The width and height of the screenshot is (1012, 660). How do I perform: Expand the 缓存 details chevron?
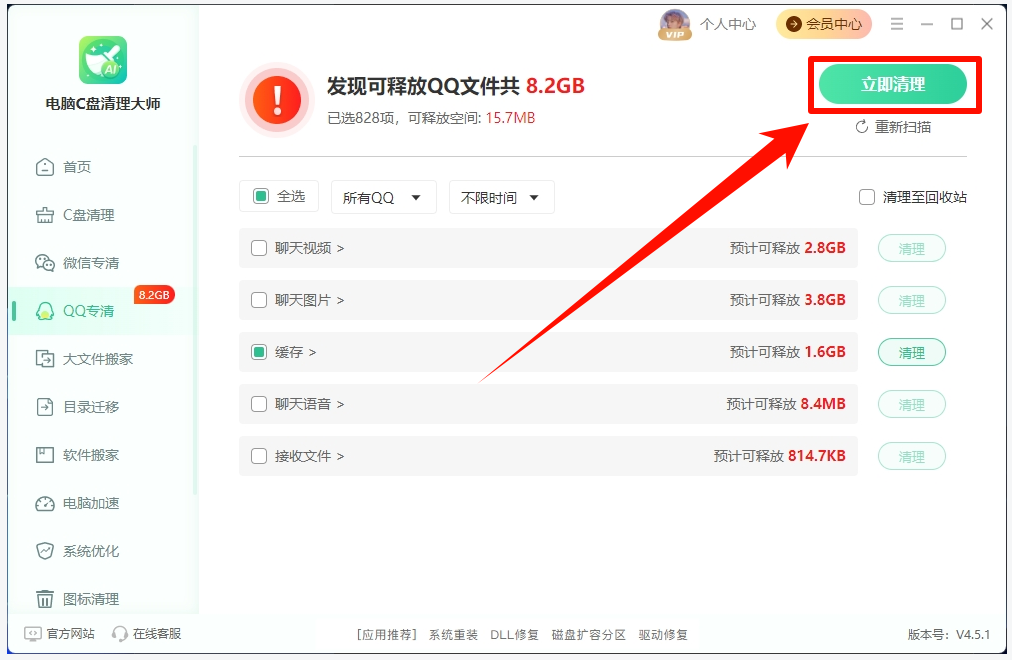(x=312, y=352)
